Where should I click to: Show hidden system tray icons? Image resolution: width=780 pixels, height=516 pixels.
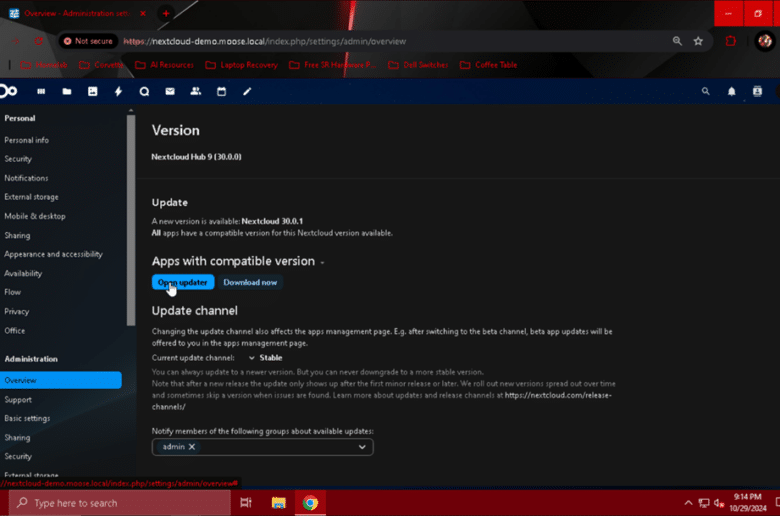(688, 503)
